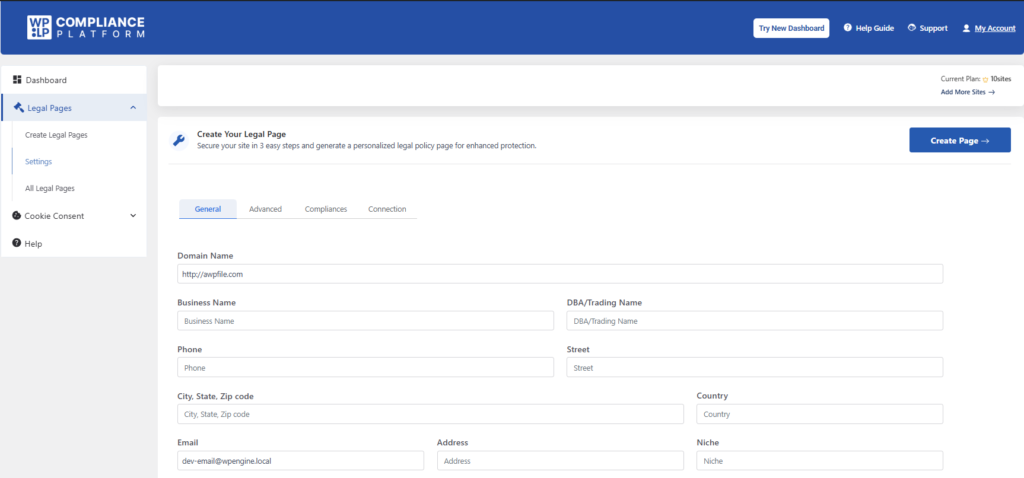Open the My Account link
This screenshot has width=1024, height=478.
point(995,28)
